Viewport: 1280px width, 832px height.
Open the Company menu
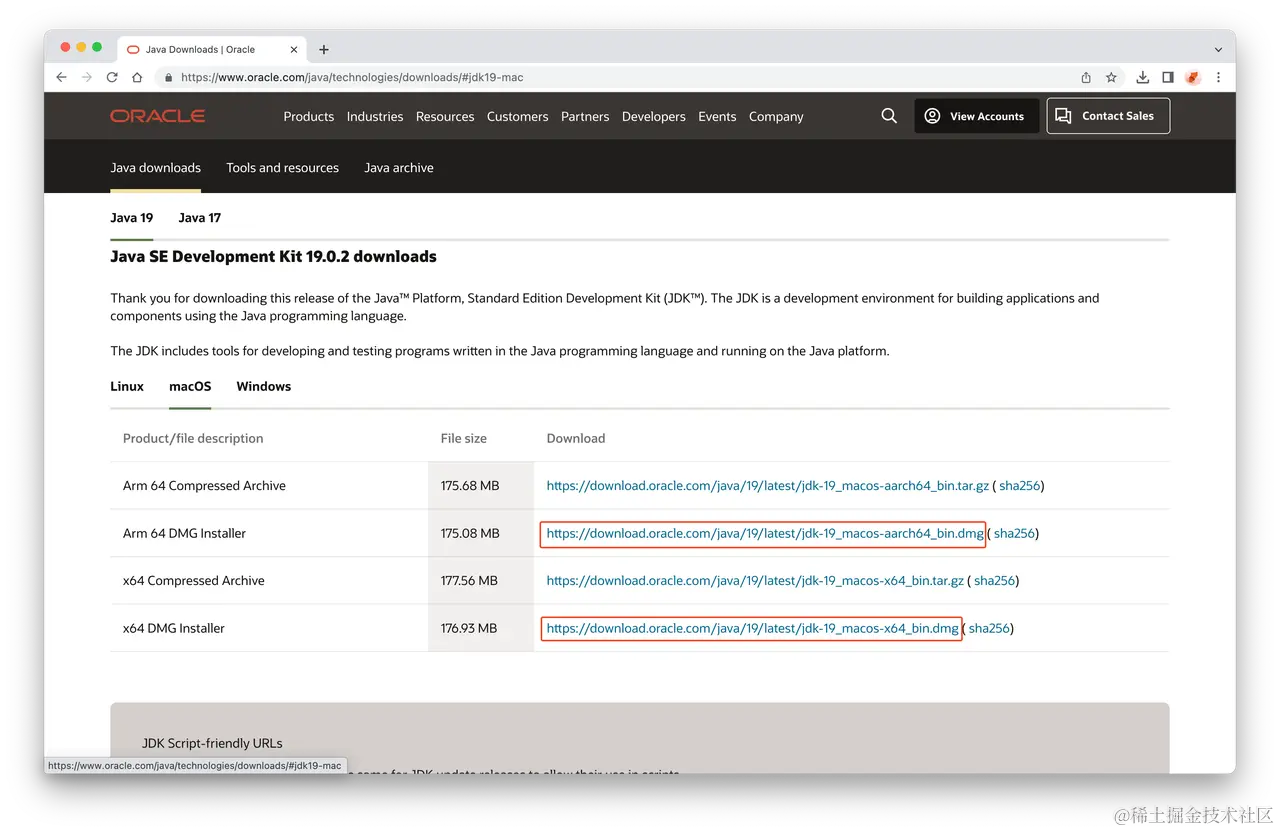point(776,117)
